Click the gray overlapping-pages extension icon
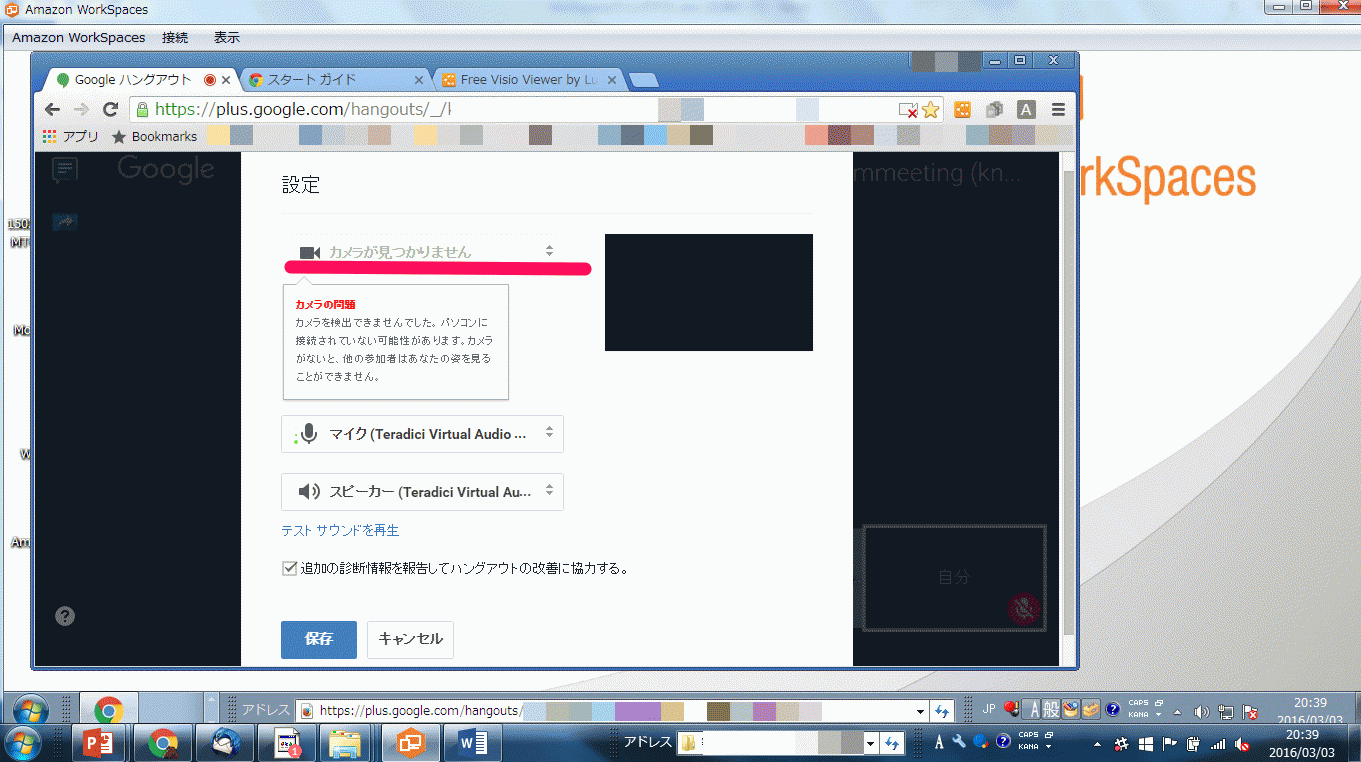Screen dimensions: 1361x762 pyautogui.click(x=994, y=110)
